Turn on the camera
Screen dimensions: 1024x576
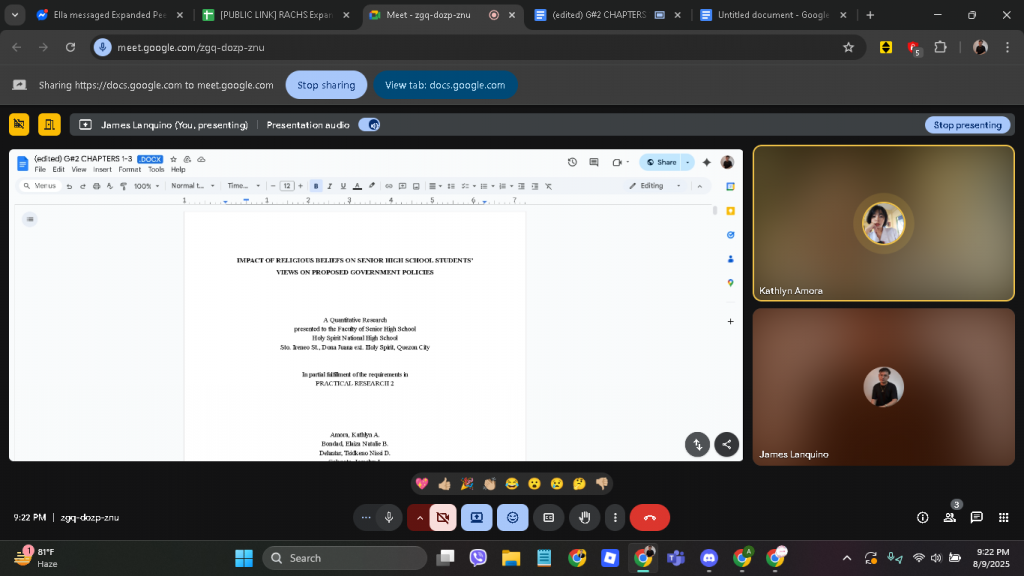point(442,517)
